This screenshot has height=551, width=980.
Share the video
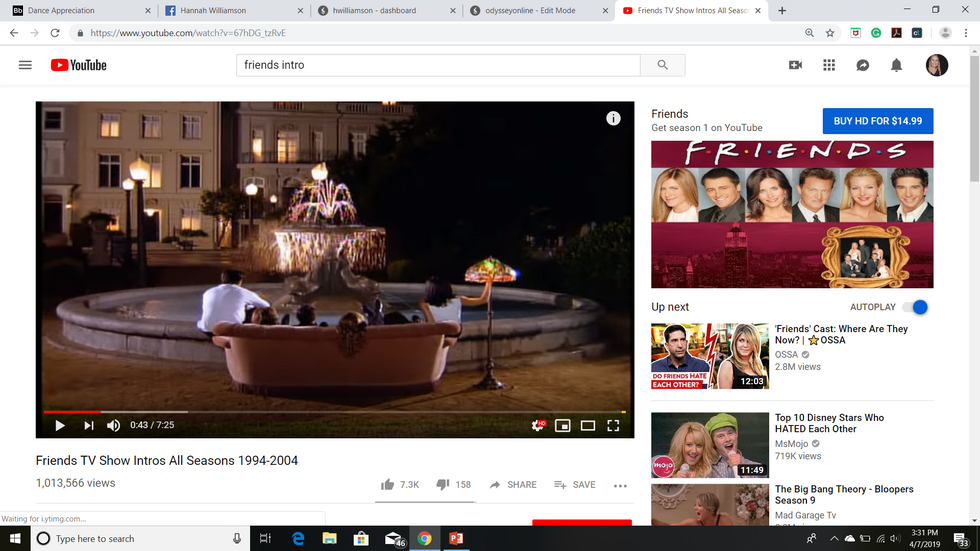(512, 485)
